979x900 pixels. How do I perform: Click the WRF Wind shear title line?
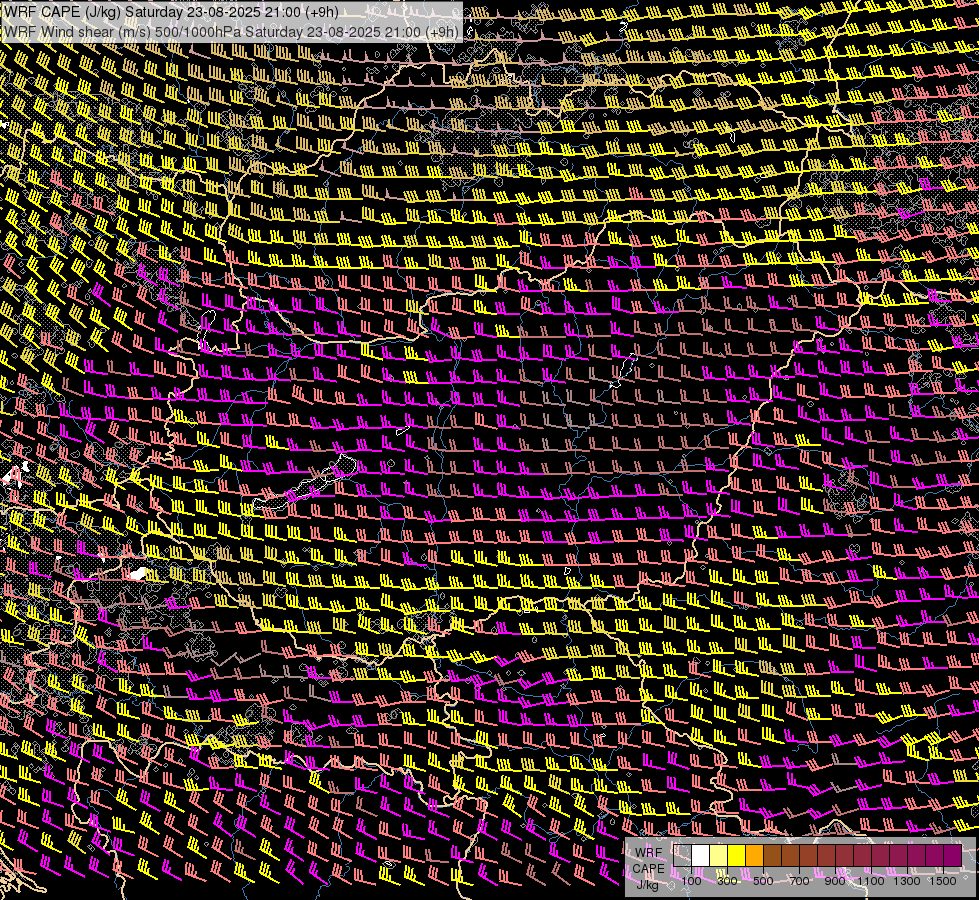tap(232, 31)
